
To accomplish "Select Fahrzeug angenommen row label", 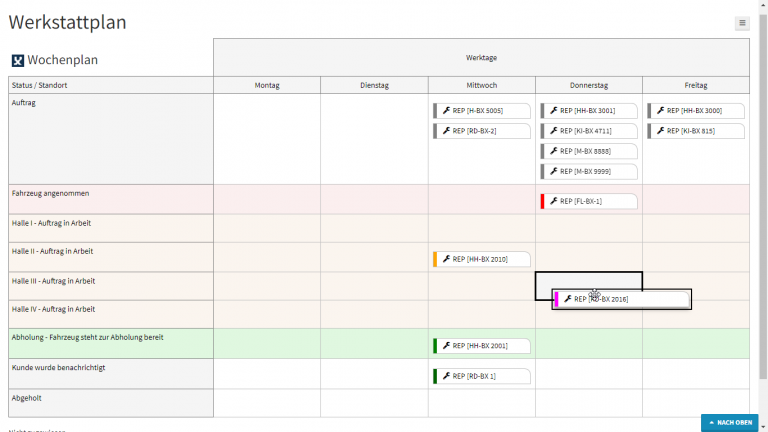I will point(50,193).
